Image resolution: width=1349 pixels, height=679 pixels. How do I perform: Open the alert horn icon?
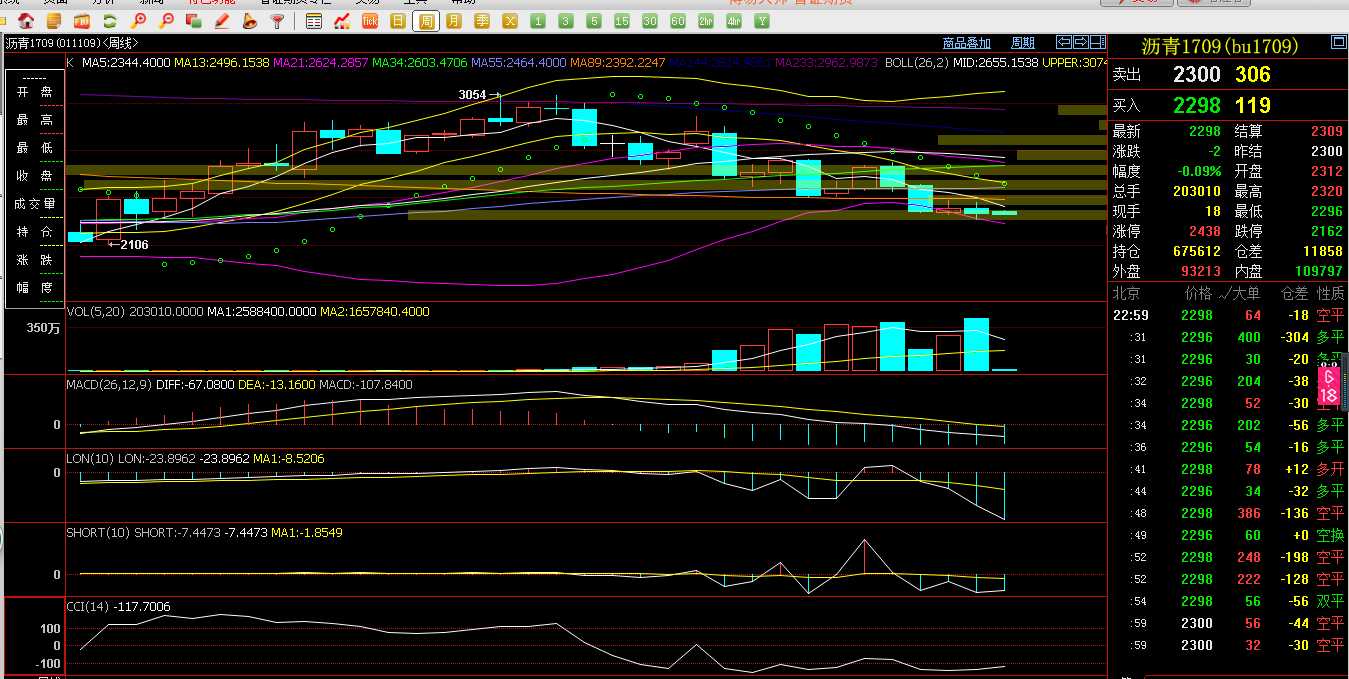click(250, 20)
